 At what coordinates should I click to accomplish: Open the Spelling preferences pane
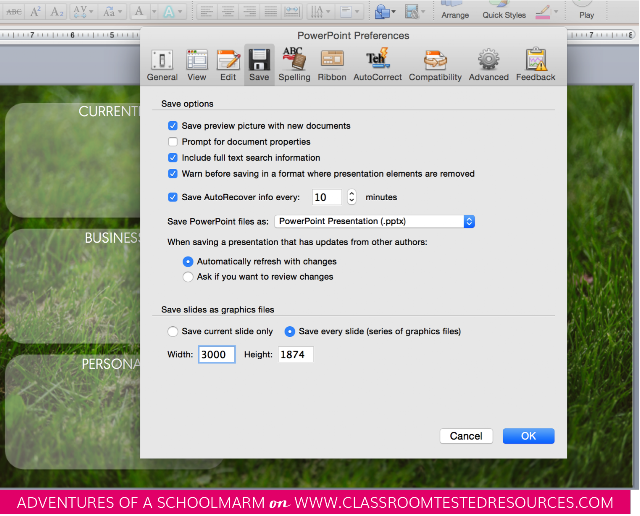pos(294,65)
